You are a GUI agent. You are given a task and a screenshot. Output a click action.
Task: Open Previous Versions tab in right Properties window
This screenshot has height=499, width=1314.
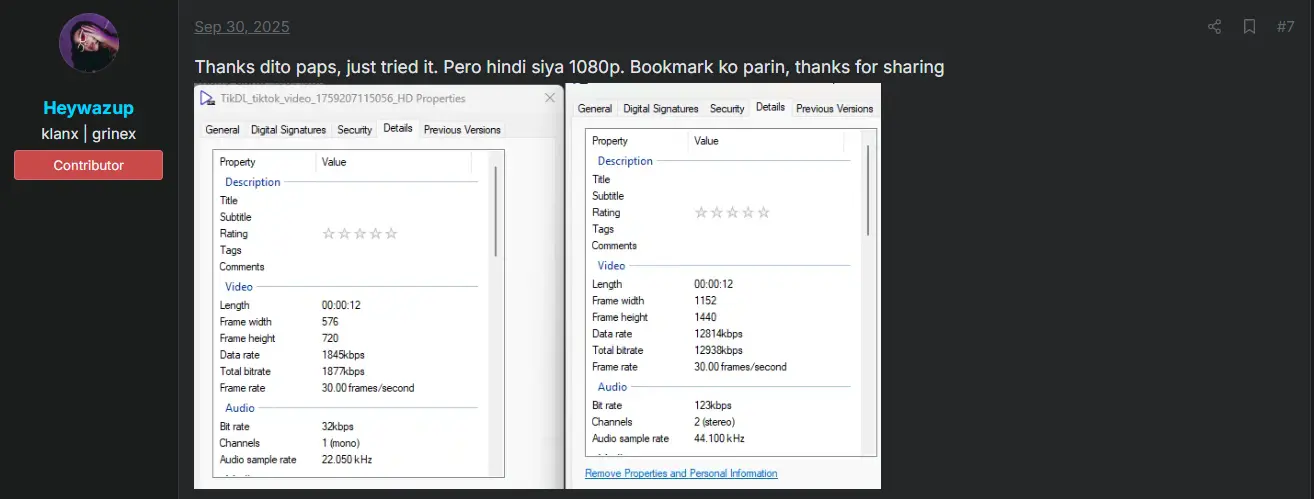click(834, 108)
